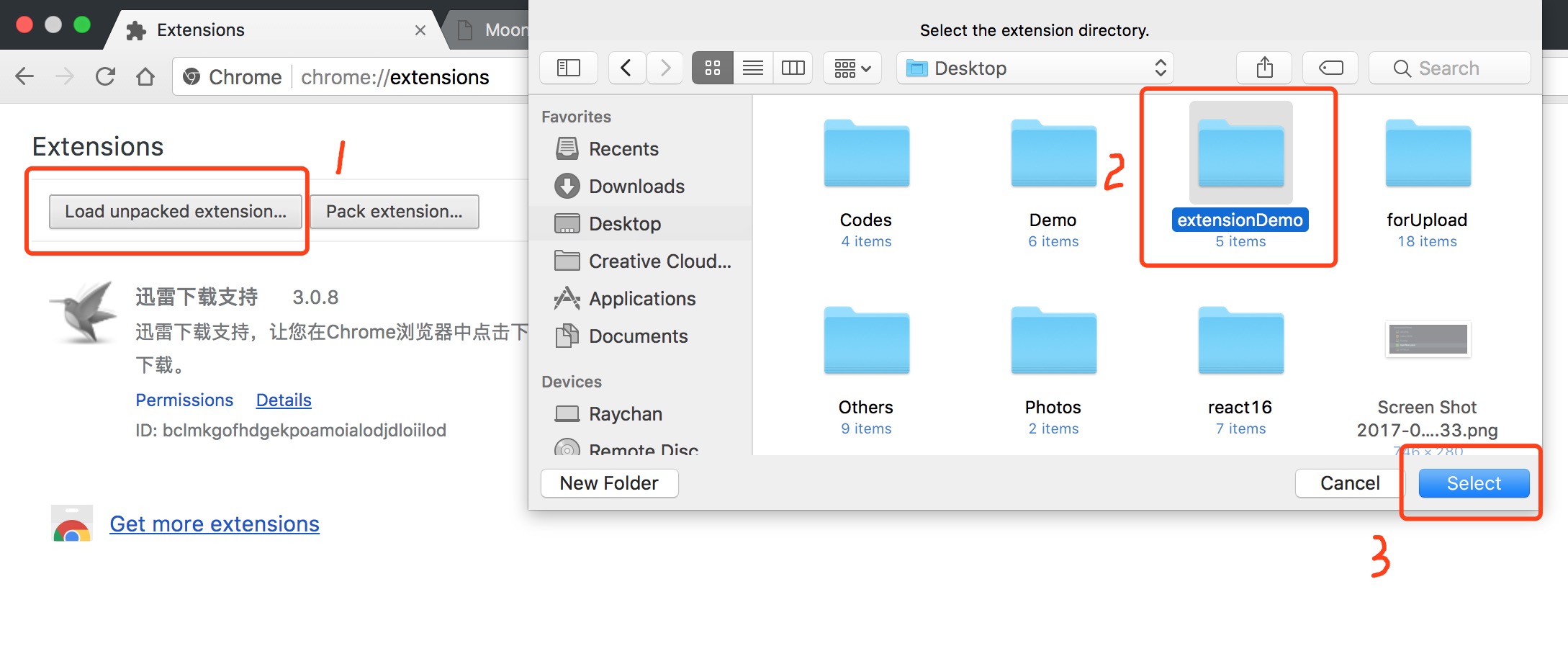Open Details link for the extension
Viewport: 1568px width, 651px height.
[284, 400]
